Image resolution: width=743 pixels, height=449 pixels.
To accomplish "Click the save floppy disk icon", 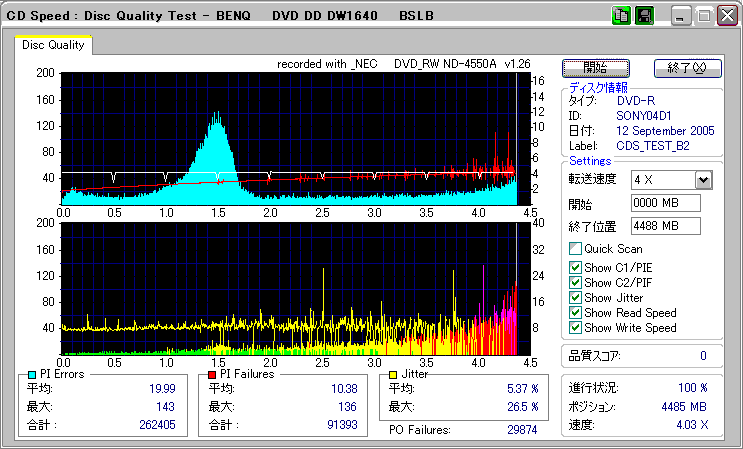I will [644, 16].
